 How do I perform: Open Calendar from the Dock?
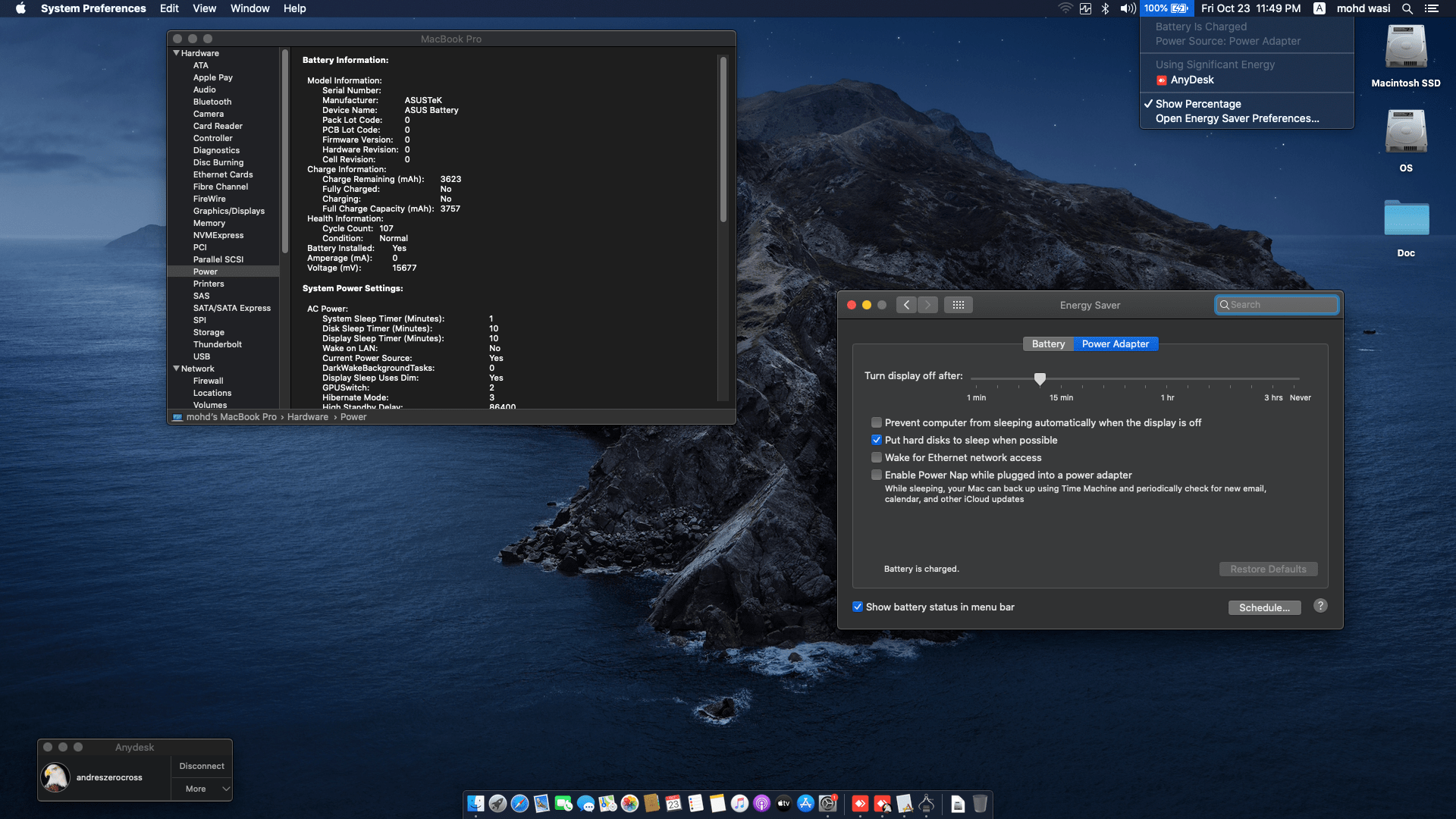coord(673,804)
